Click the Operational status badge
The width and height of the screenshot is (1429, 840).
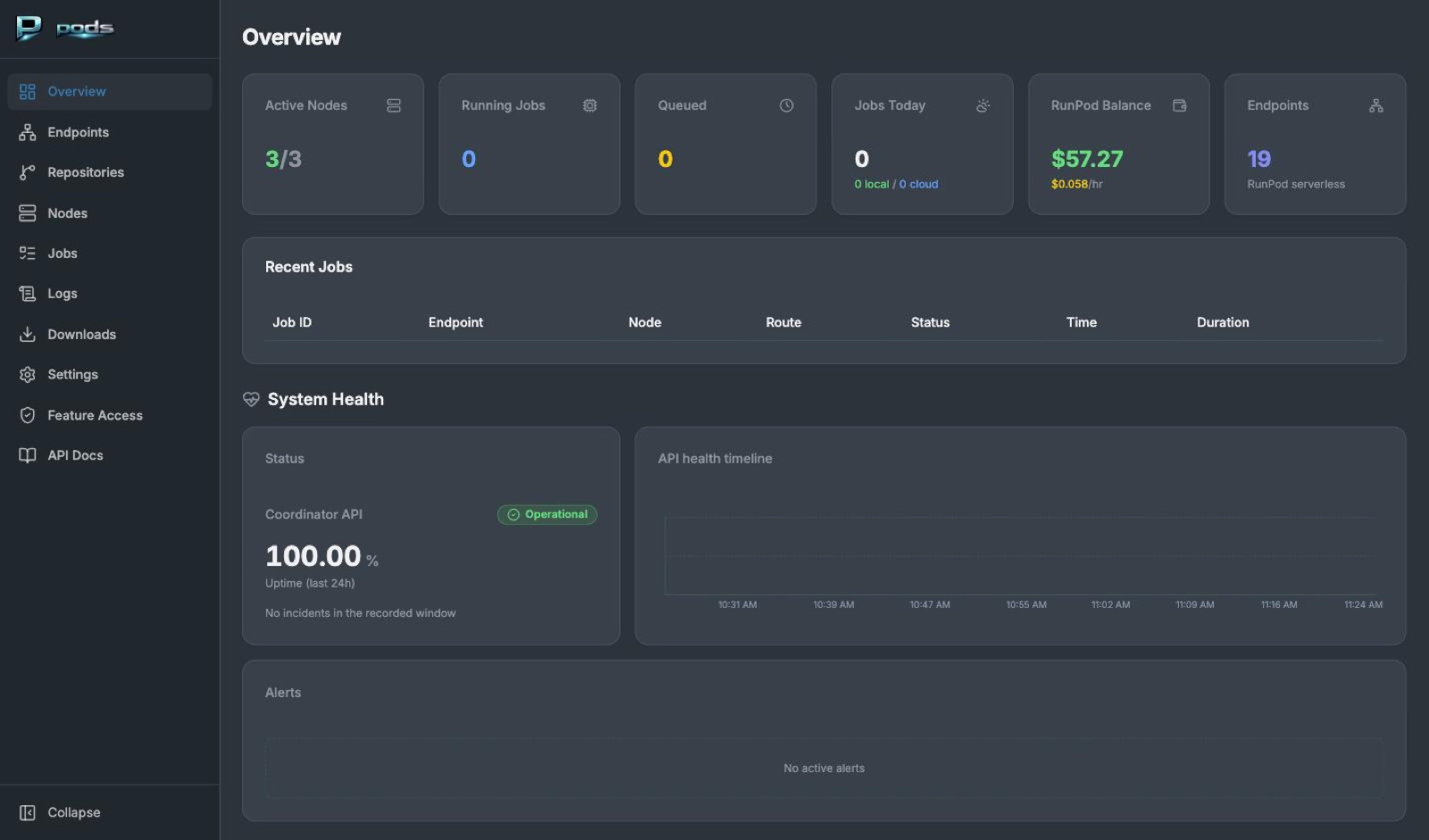click(x=547, y=515)
